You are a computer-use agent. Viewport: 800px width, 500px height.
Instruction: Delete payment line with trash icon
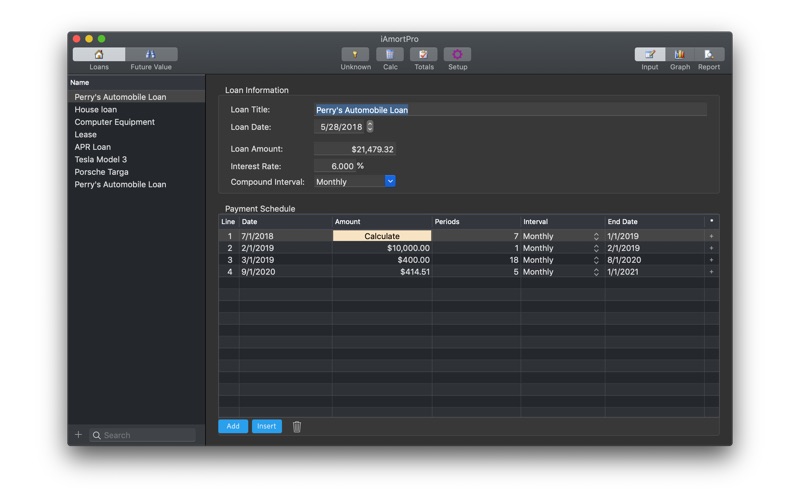[297, 427]
